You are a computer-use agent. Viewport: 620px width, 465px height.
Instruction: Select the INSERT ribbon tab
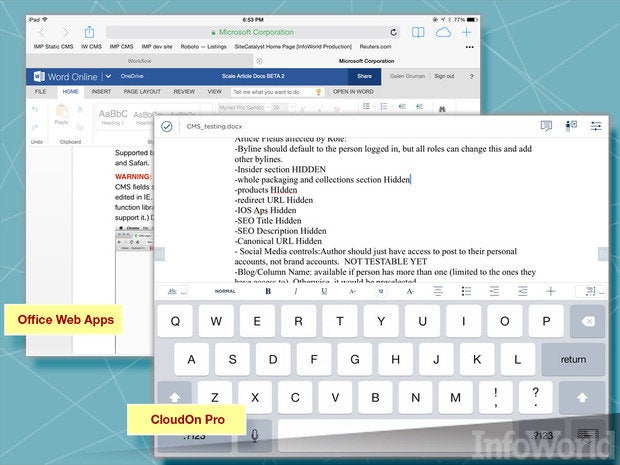pyautogui.click(x=101, y=92)
